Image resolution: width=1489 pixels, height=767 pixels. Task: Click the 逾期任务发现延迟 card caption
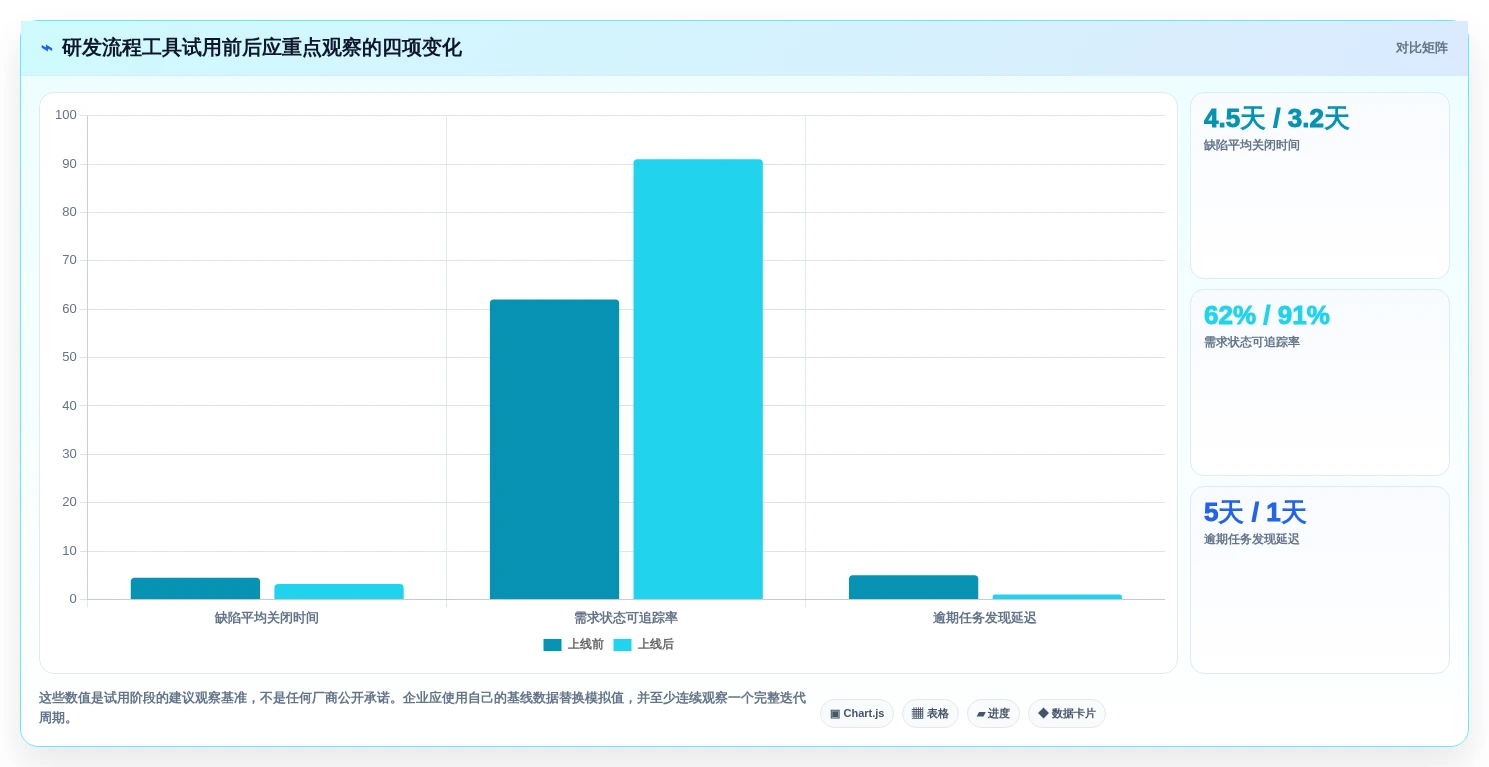tap(1251, 539)
